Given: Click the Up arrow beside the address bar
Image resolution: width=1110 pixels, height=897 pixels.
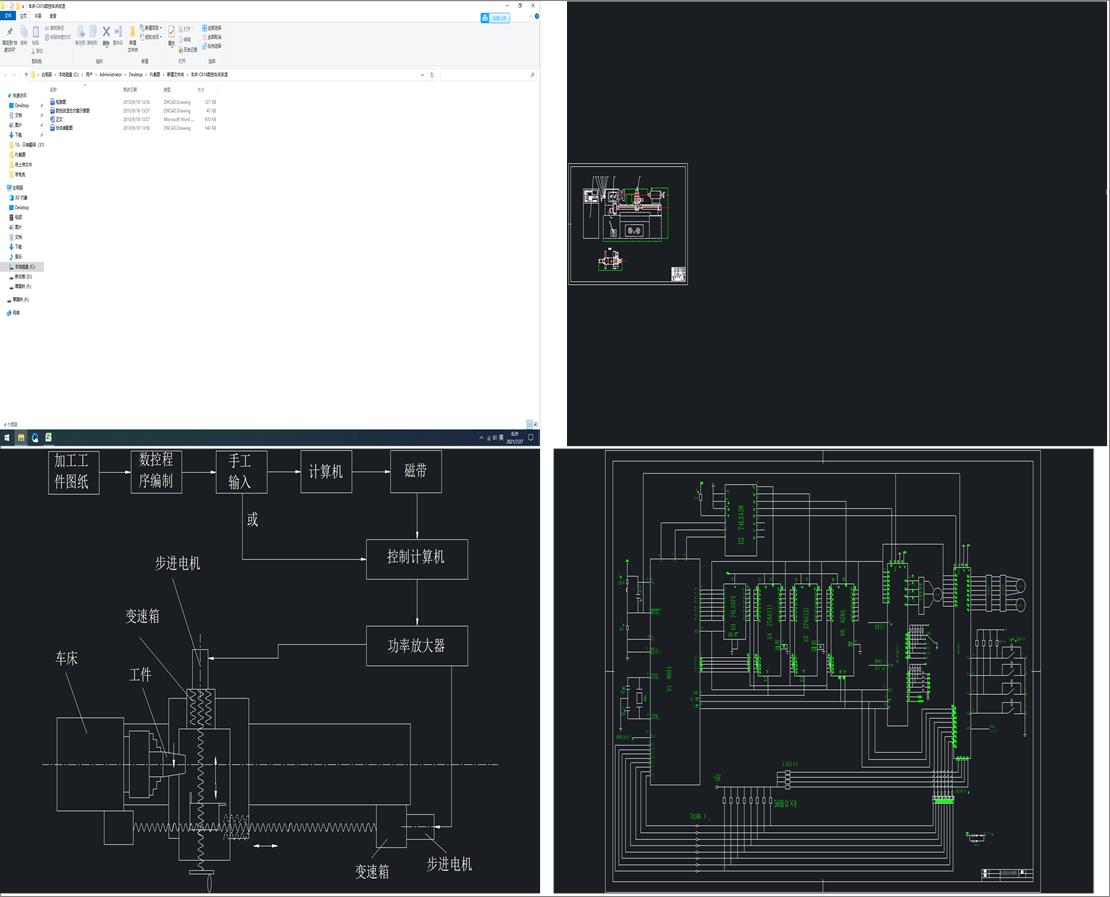Looking at the screenshot, I should point(25,74).
